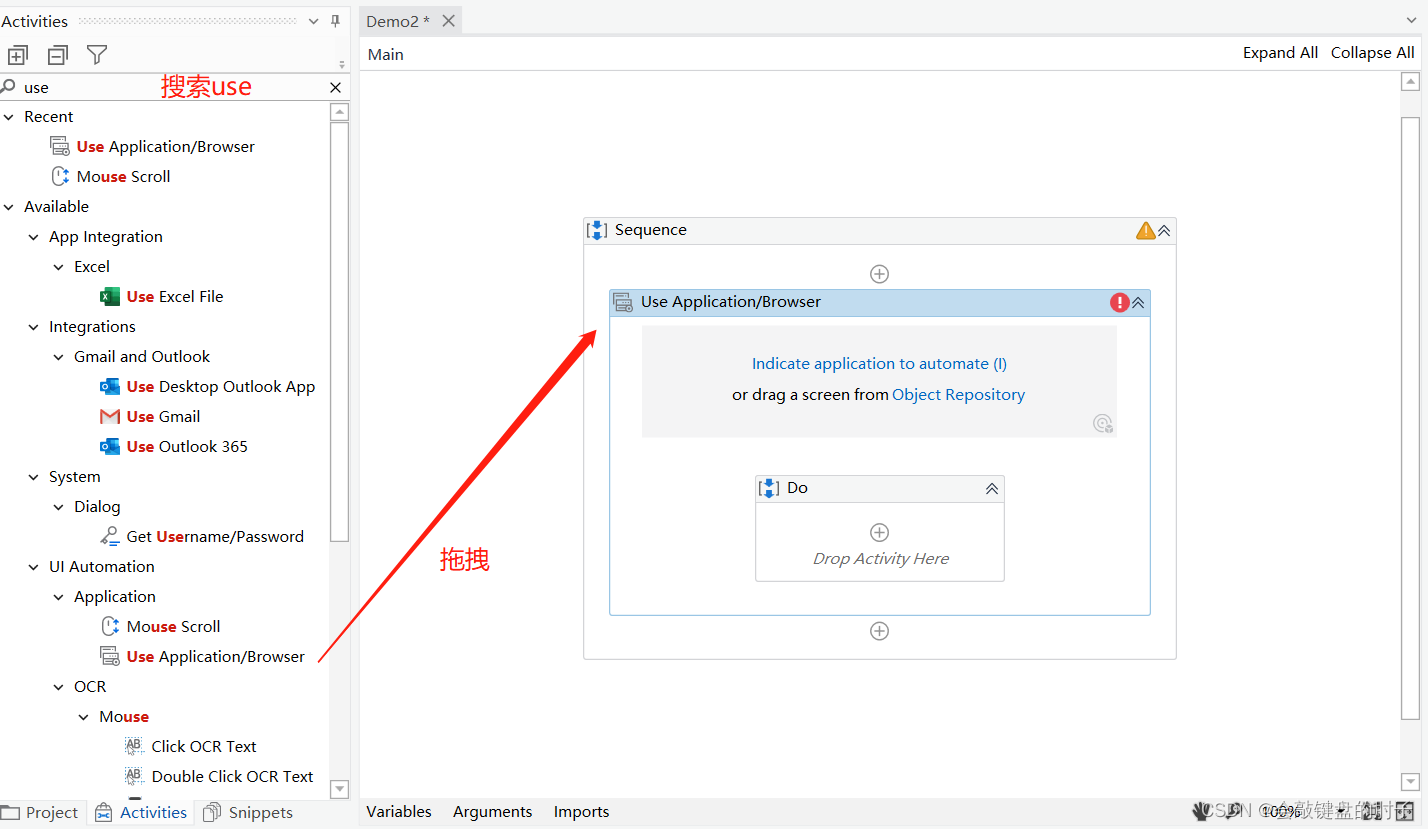
Task: Click the designer canvas scroll down arrow
Action: pyautogui.click(x=1411, y=781)
